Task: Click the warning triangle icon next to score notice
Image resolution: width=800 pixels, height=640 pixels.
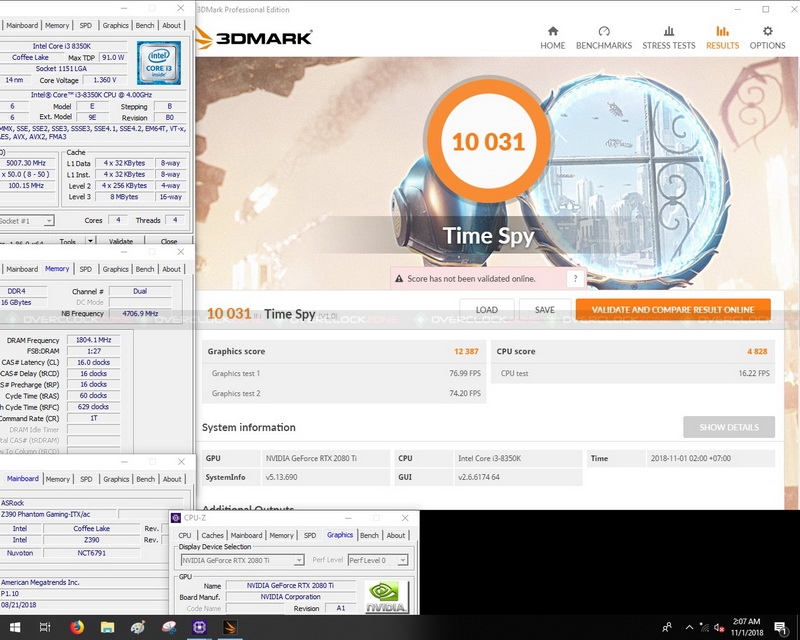Action: [399, 279]
